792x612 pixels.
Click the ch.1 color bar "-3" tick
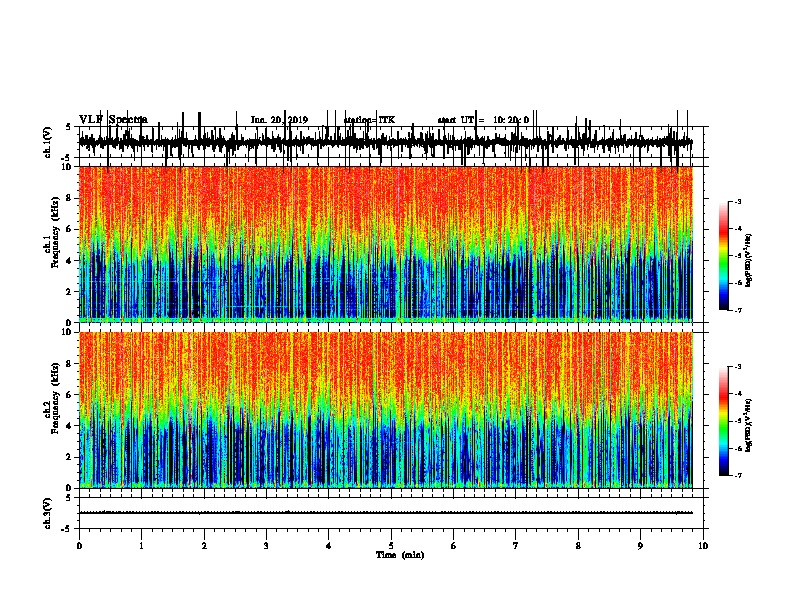[x=737, y=202]
